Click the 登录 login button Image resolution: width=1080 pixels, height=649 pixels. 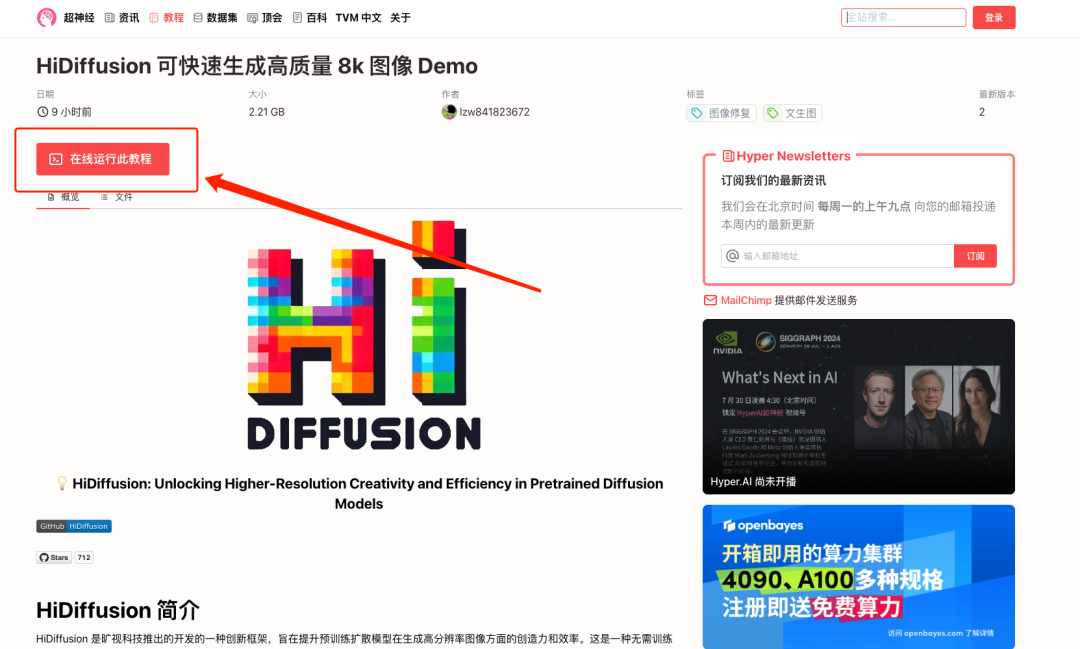(994, 17)
